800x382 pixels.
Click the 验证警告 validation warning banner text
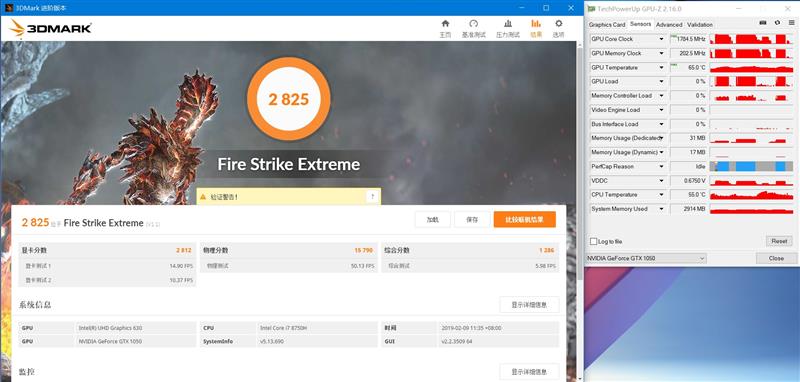[x=224, y=197]
